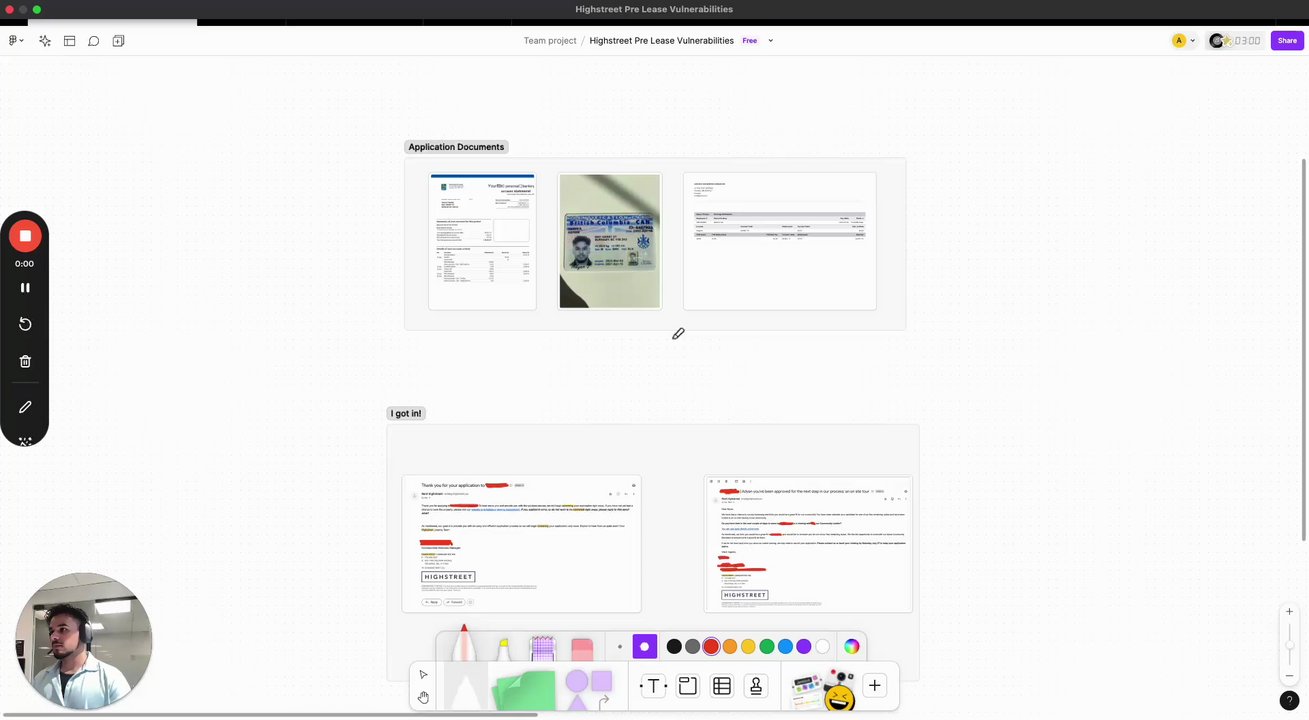Select the 'Thank you for your application' email screenshot
This screenshot has width=1309, height=720.
click(x=521, y=543)
